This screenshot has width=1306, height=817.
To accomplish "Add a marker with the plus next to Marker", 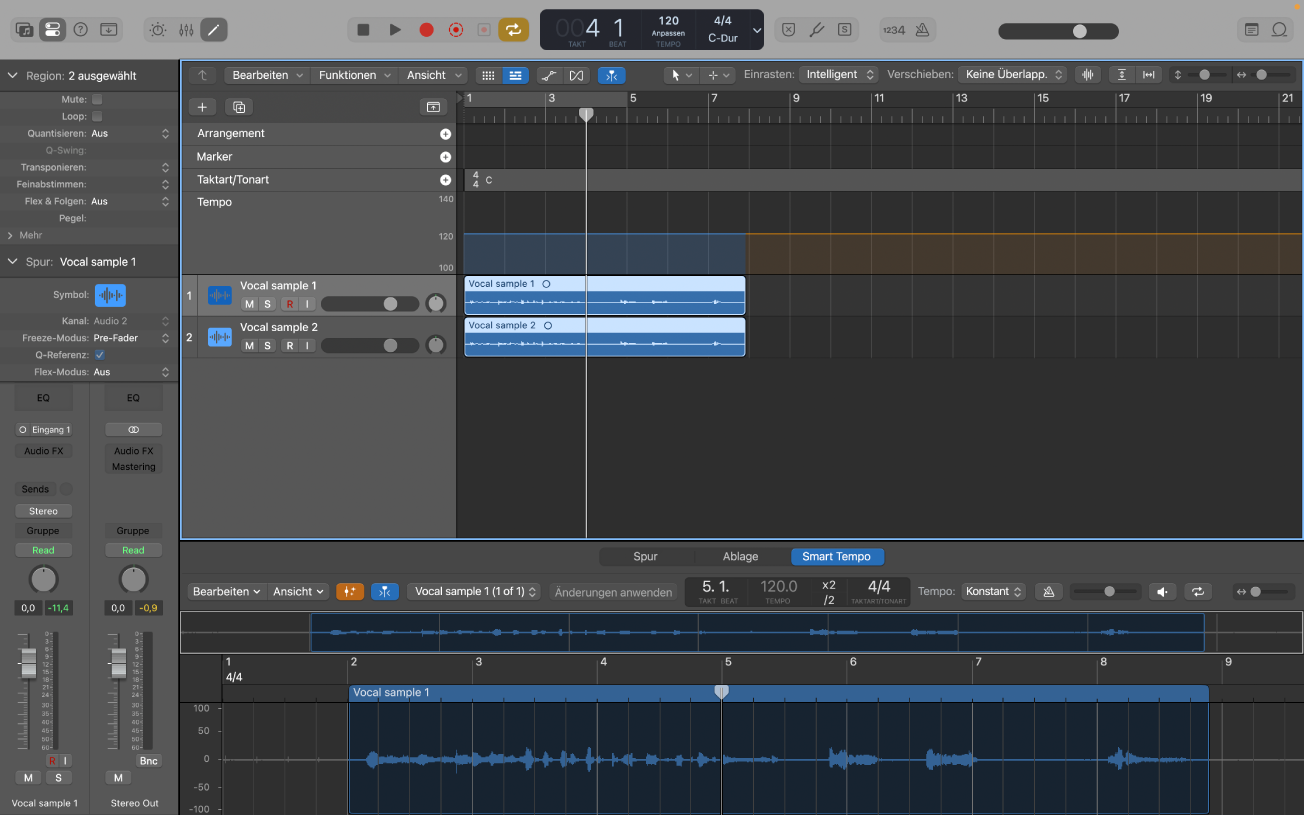I will click(446, 156).
